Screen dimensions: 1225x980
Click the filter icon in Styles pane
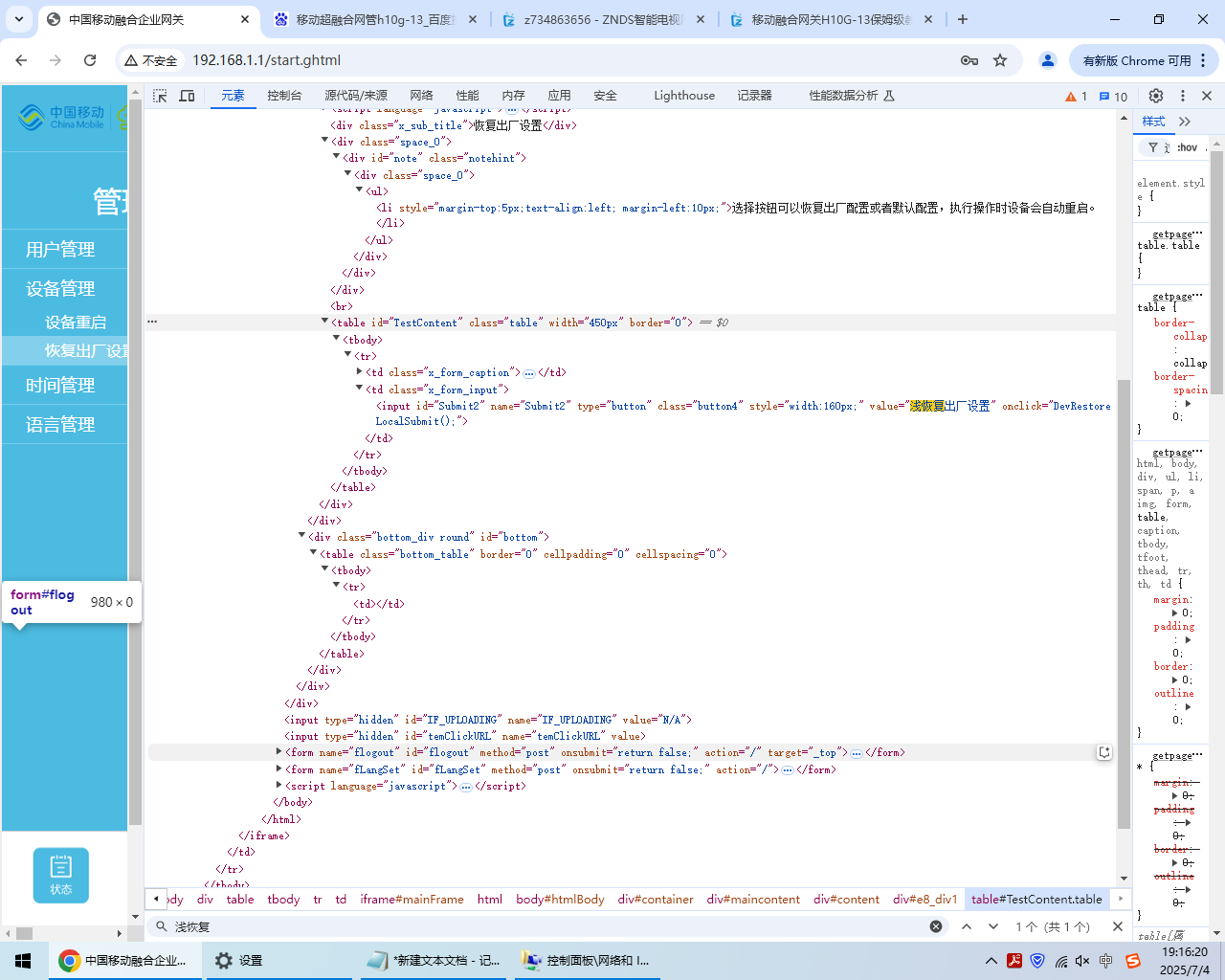pos(1153,147)
